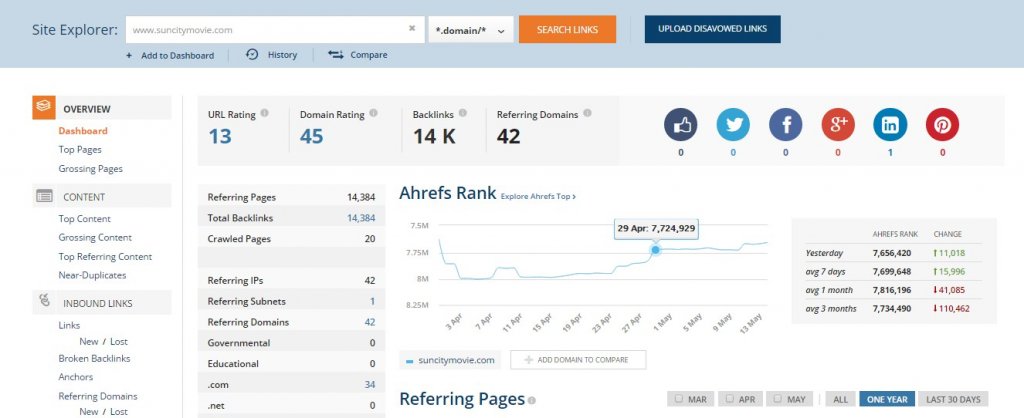
Task: Open Top Referring Content in the sidebar
Action: tap(105, 257)
